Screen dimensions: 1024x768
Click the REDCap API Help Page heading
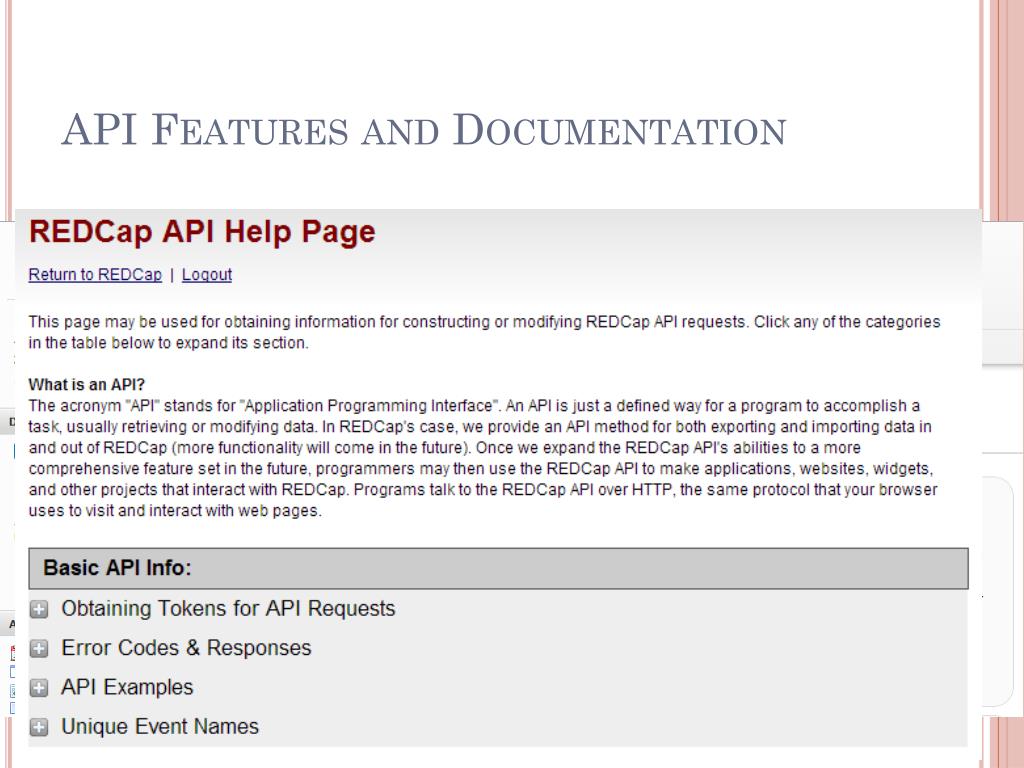click(x=202, y=232)
